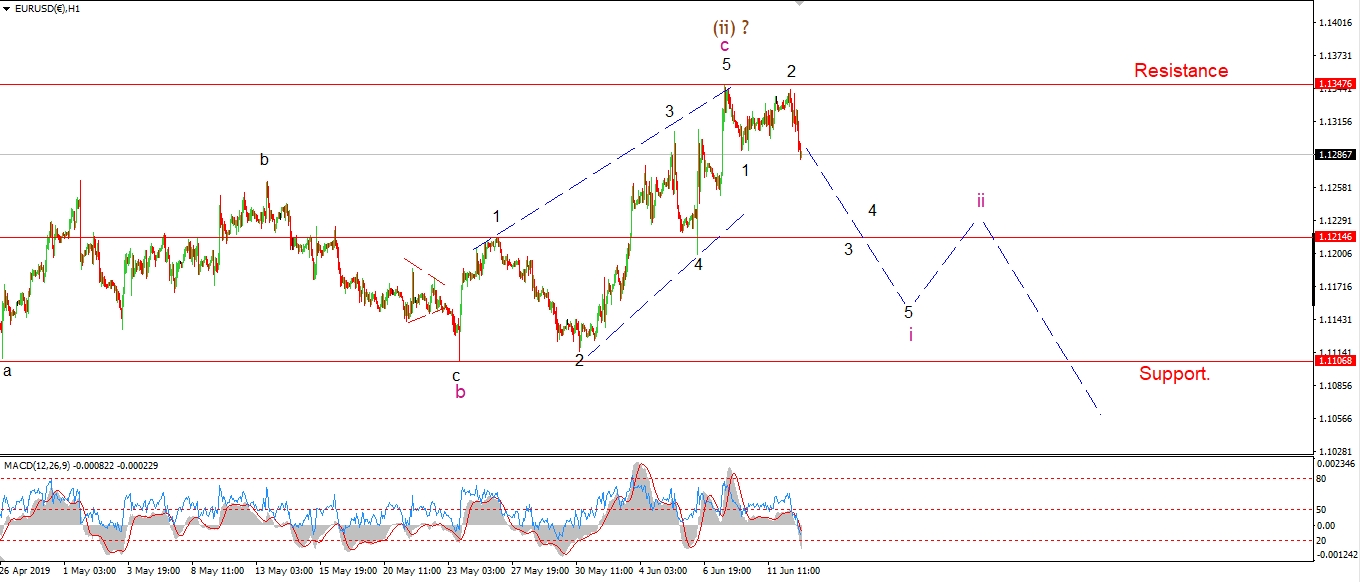Click the MACD 80 level scale label
The image size is (1361, 582).
point(1324,479)
